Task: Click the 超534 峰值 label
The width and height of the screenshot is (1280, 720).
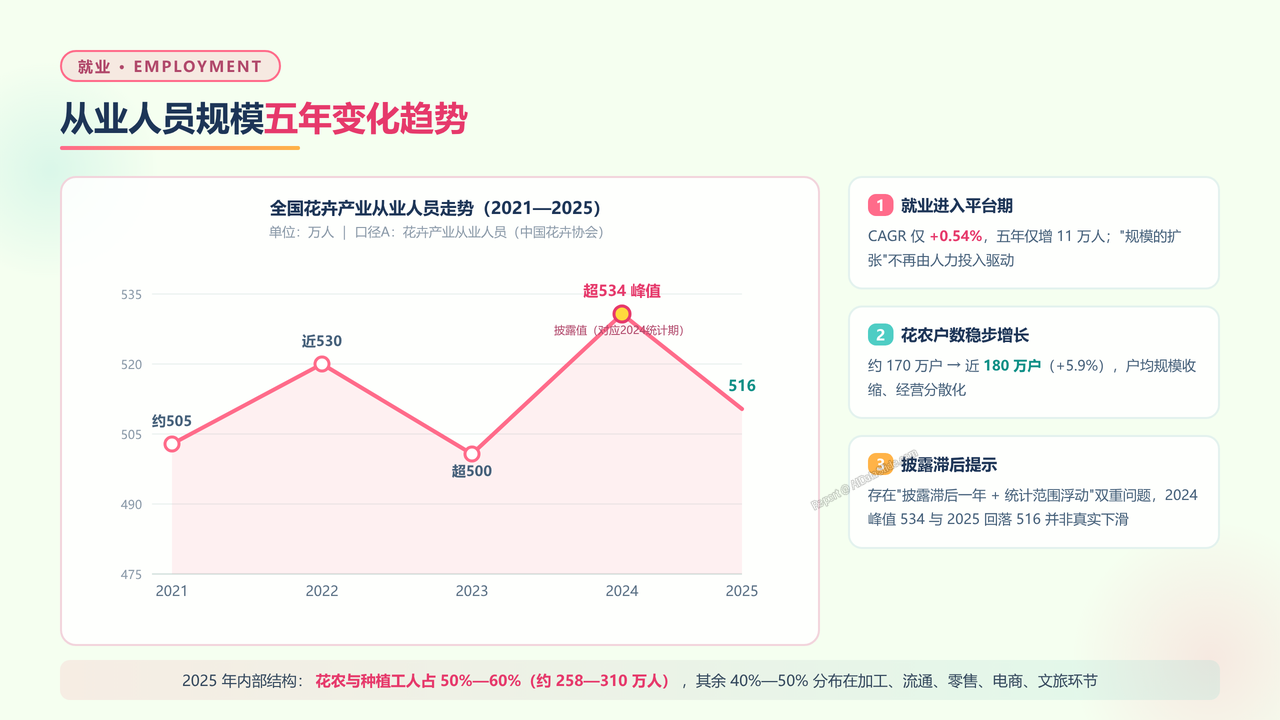Action: [622, 291]
